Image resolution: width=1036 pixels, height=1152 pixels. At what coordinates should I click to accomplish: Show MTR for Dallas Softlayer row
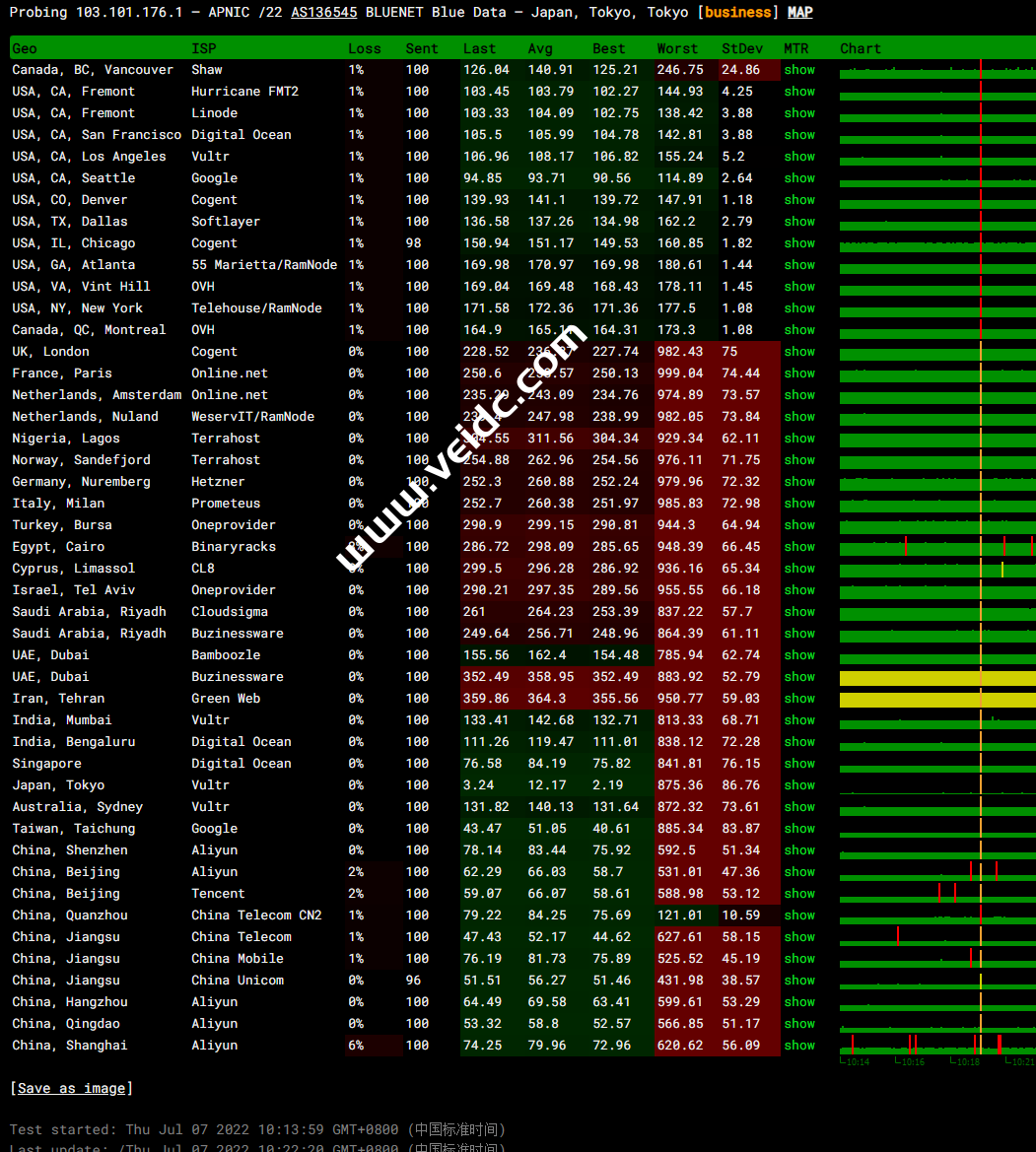coord(799,221)
